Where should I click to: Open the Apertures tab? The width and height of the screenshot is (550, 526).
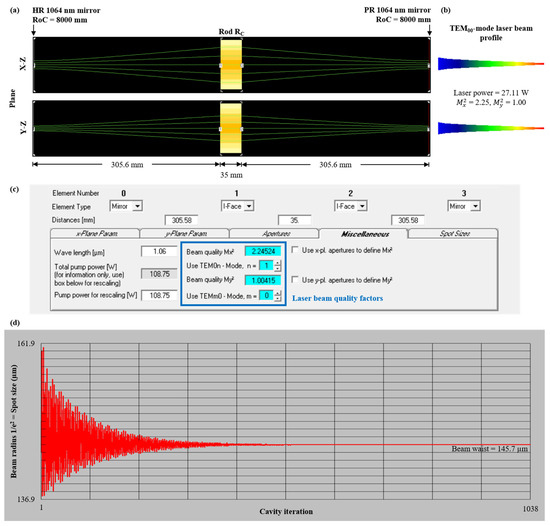tap(275, 234)
